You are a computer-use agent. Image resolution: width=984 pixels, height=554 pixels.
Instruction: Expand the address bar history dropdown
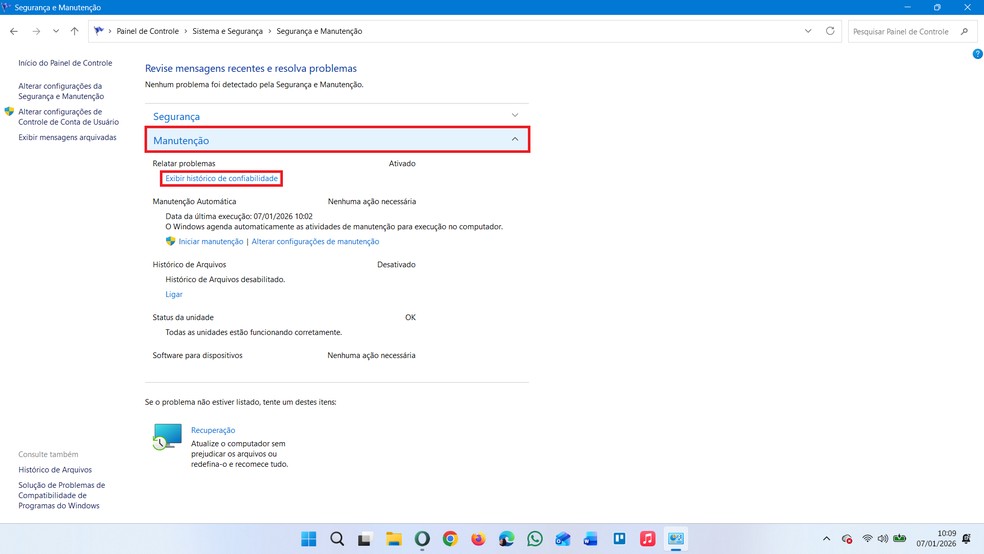click(x=808, y=31)
